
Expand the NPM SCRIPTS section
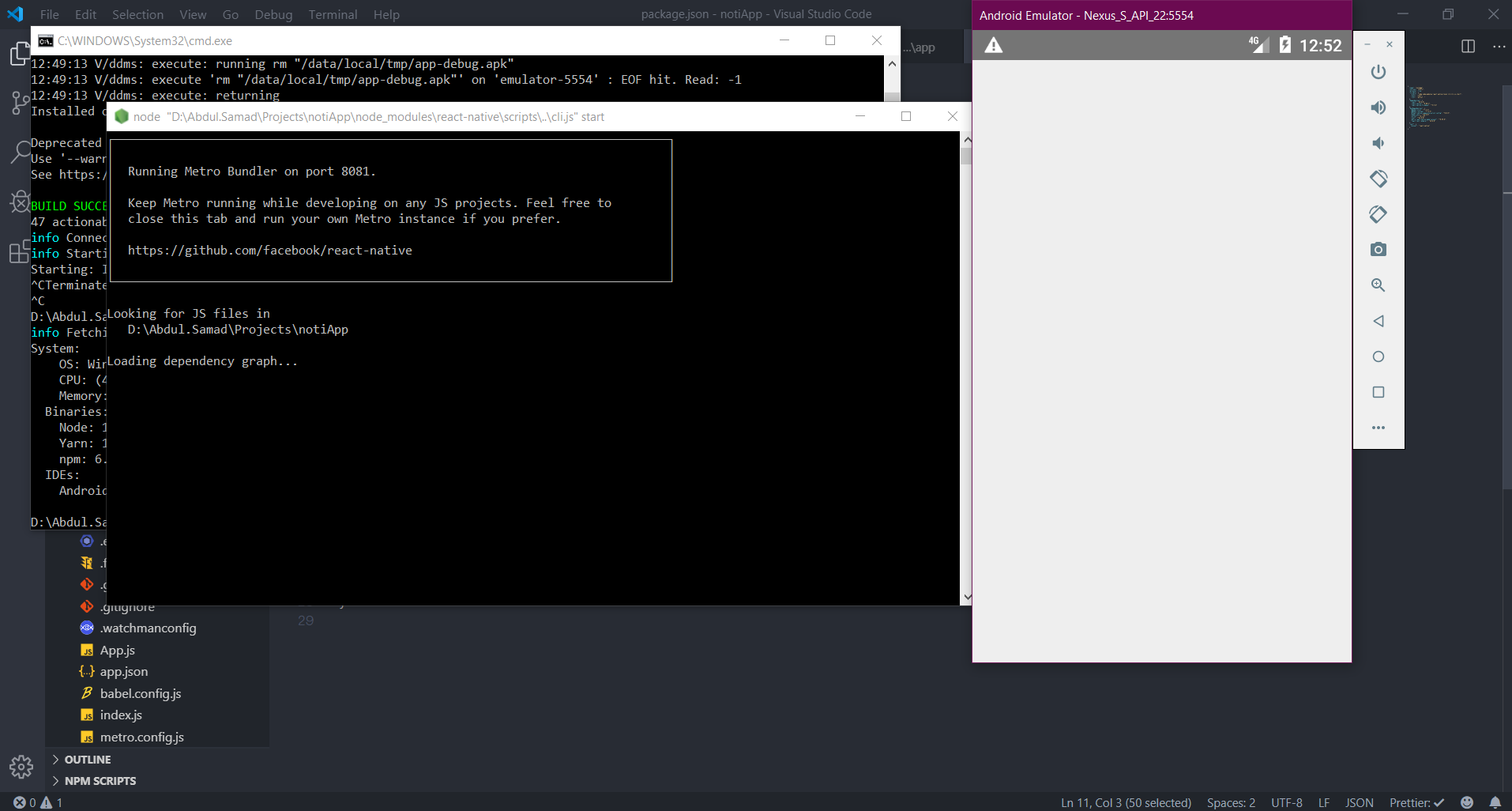coord(99,780)
